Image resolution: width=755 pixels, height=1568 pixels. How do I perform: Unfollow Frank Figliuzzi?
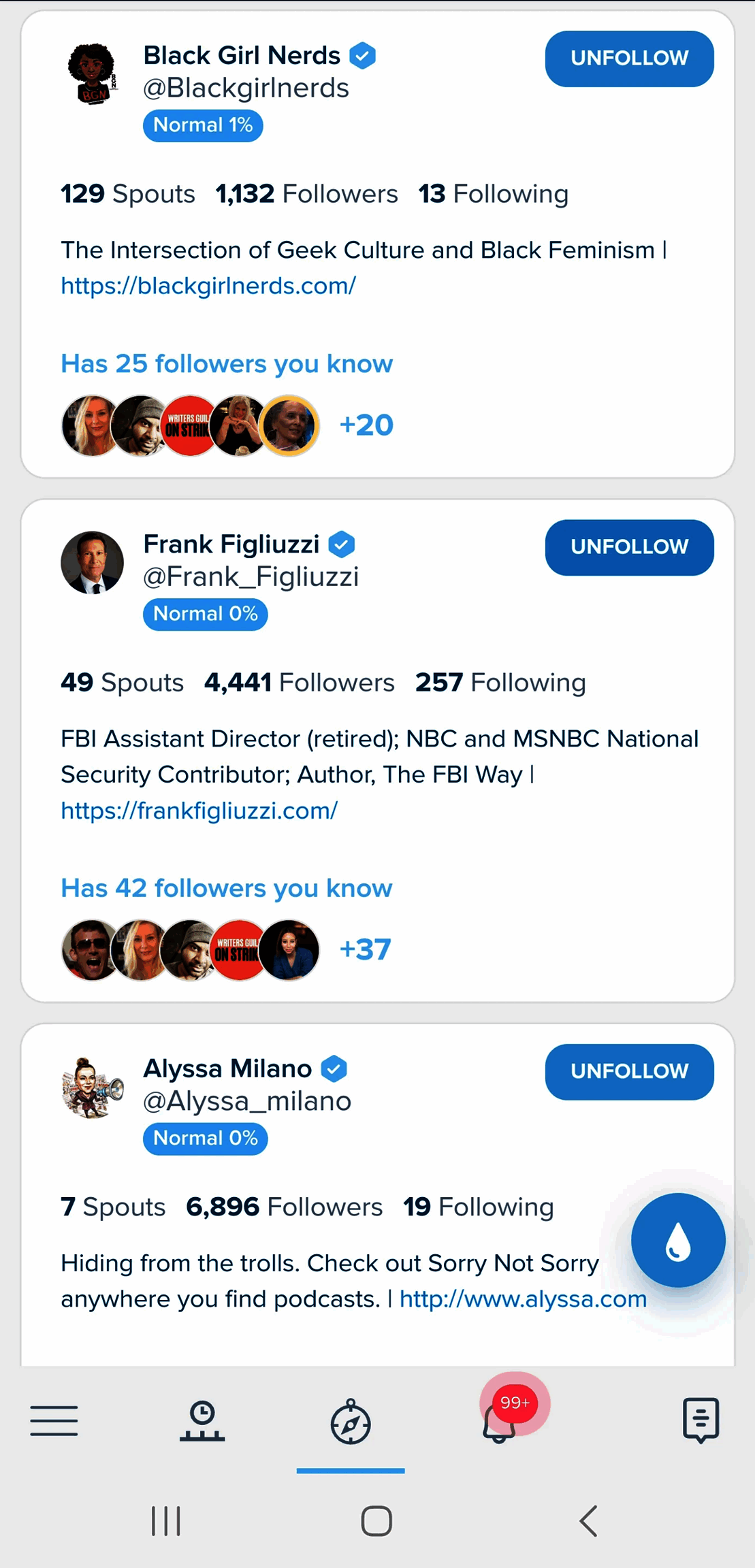(629, 547)
